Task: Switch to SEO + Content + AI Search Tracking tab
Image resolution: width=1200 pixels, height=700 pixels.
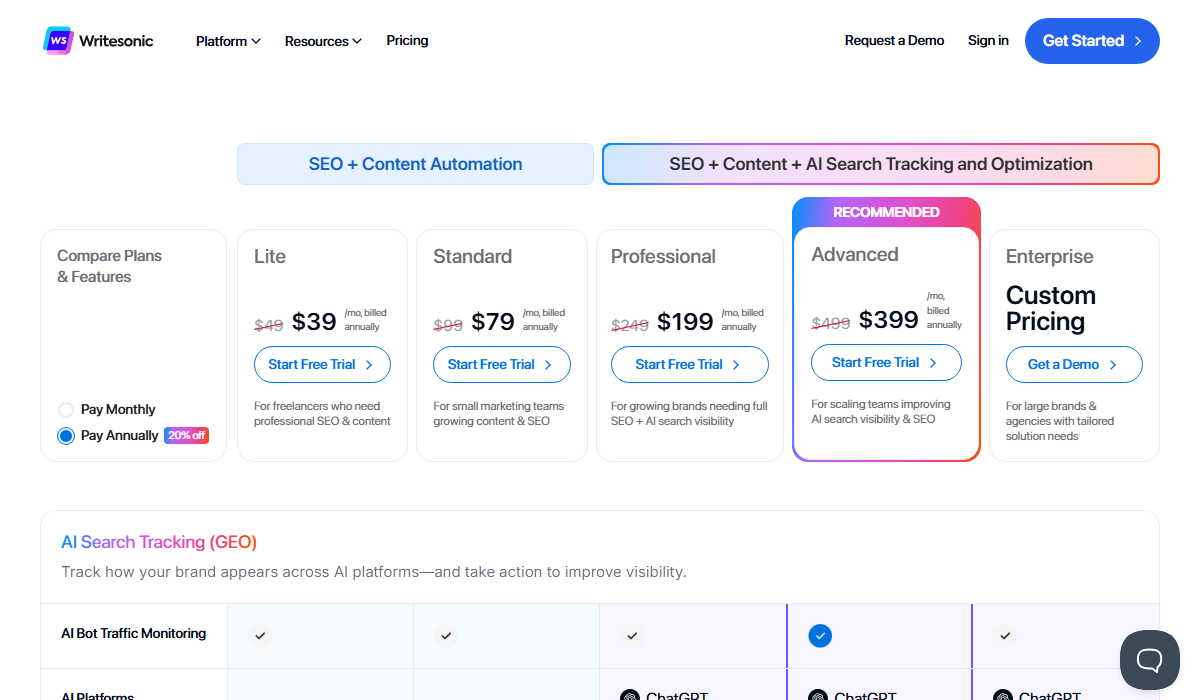Action: click(x=880, y=164)
